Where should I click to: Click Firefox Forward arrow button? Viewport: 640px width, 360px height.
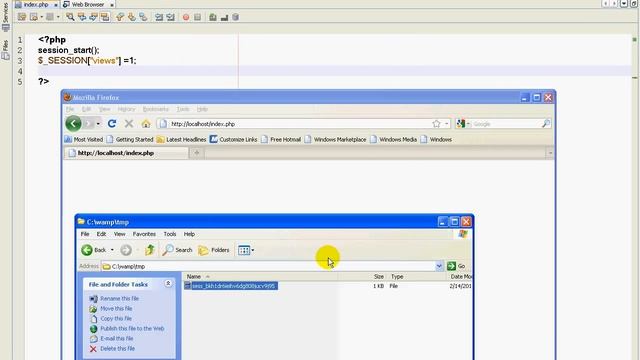pyautogui.click(x=88, y=123)
